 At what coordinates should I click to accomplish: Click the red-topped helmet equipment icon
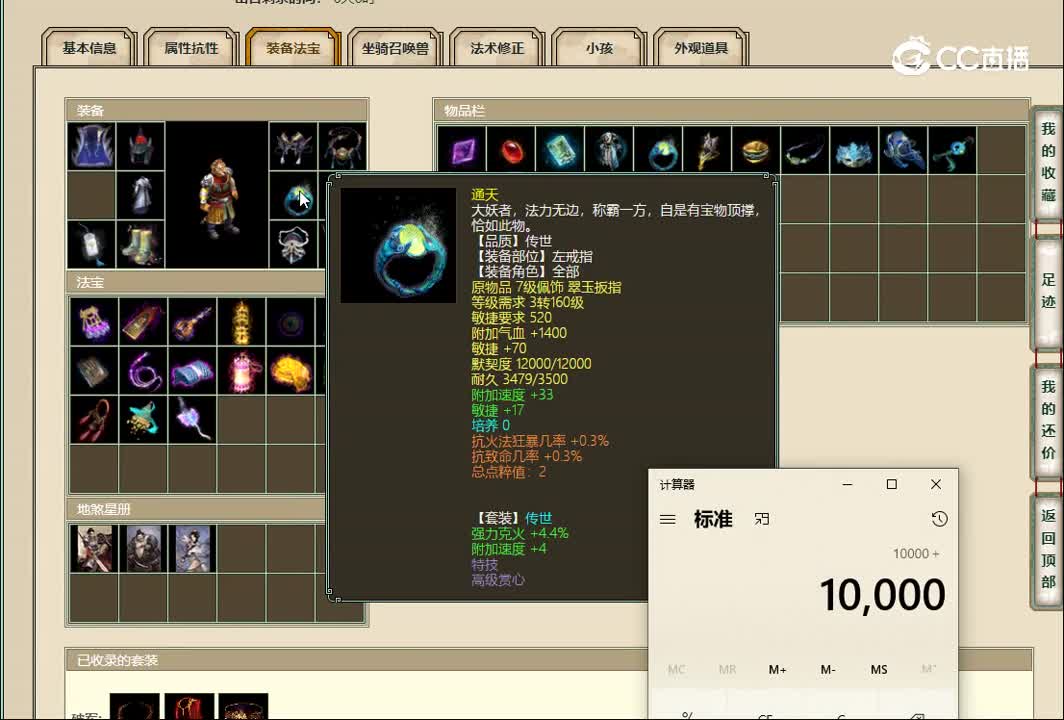(140, 146)
